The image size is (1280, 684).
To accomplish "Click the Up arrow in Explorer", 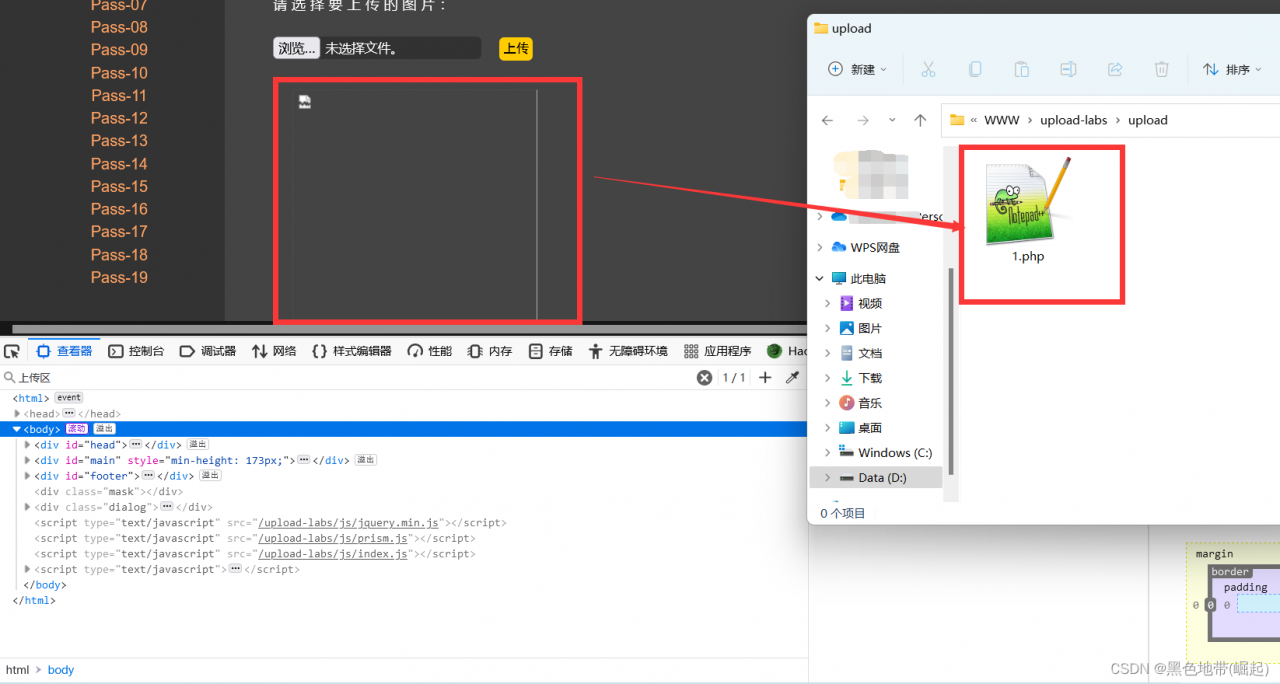I will click(920, 120).
